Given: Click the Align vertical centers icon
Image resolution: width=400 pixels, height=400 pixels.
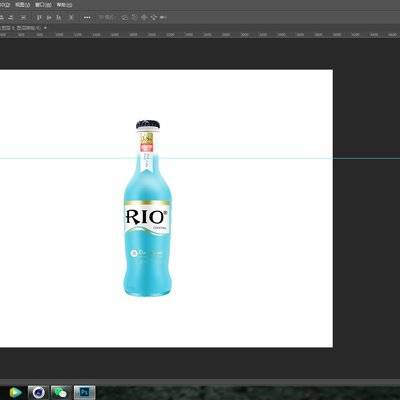Looking at the screenshot, I should (49, 17).
